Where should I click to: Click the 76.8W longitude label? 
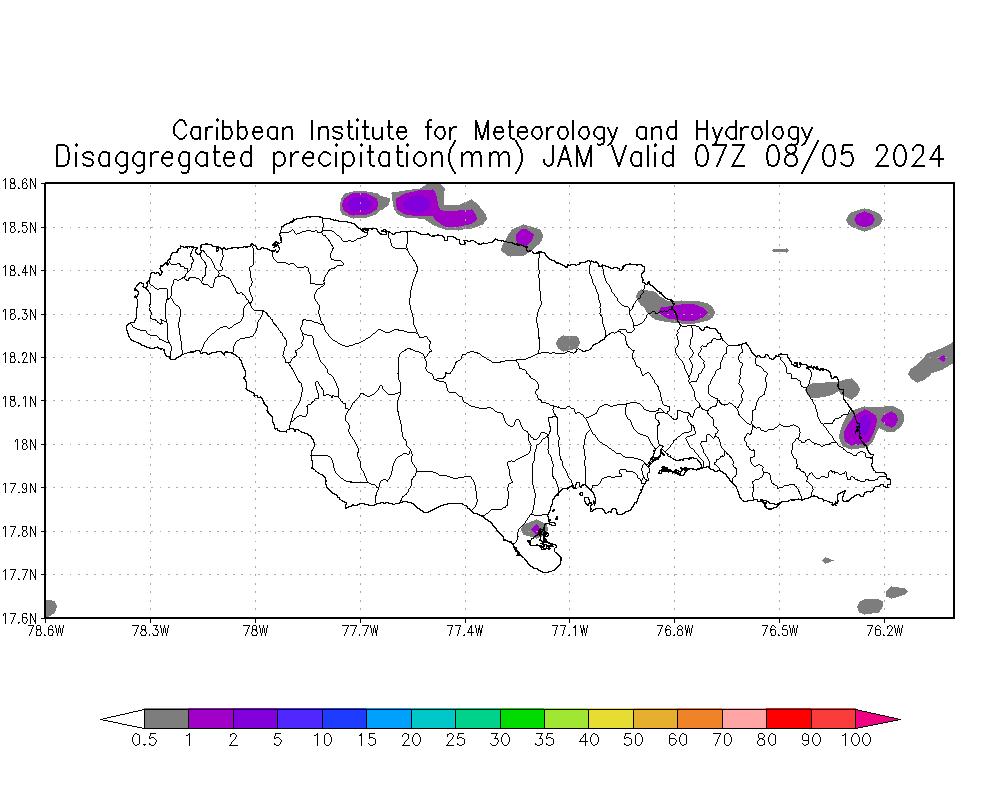point(675,631)
